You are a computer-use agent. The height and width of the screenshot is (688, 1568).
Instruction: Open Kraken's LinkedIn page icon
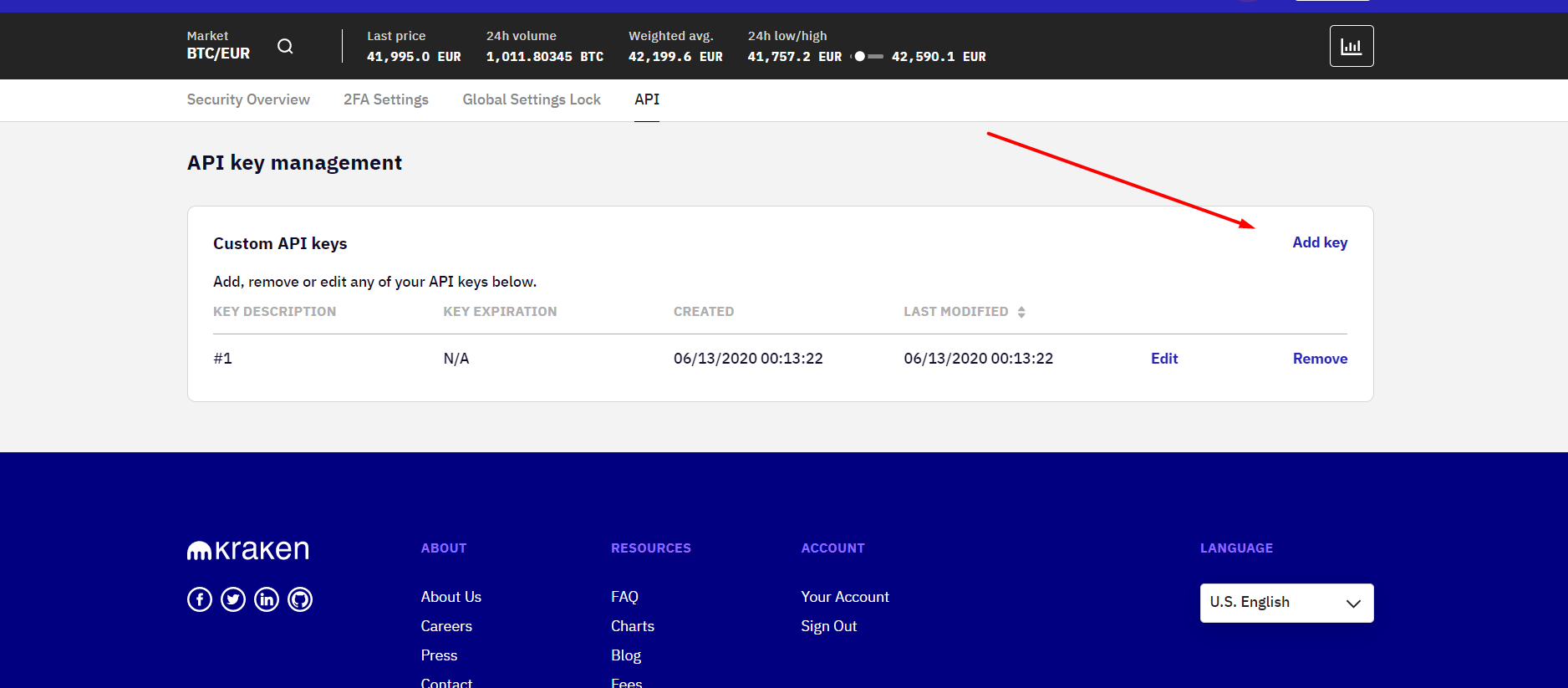pos(267,599)
